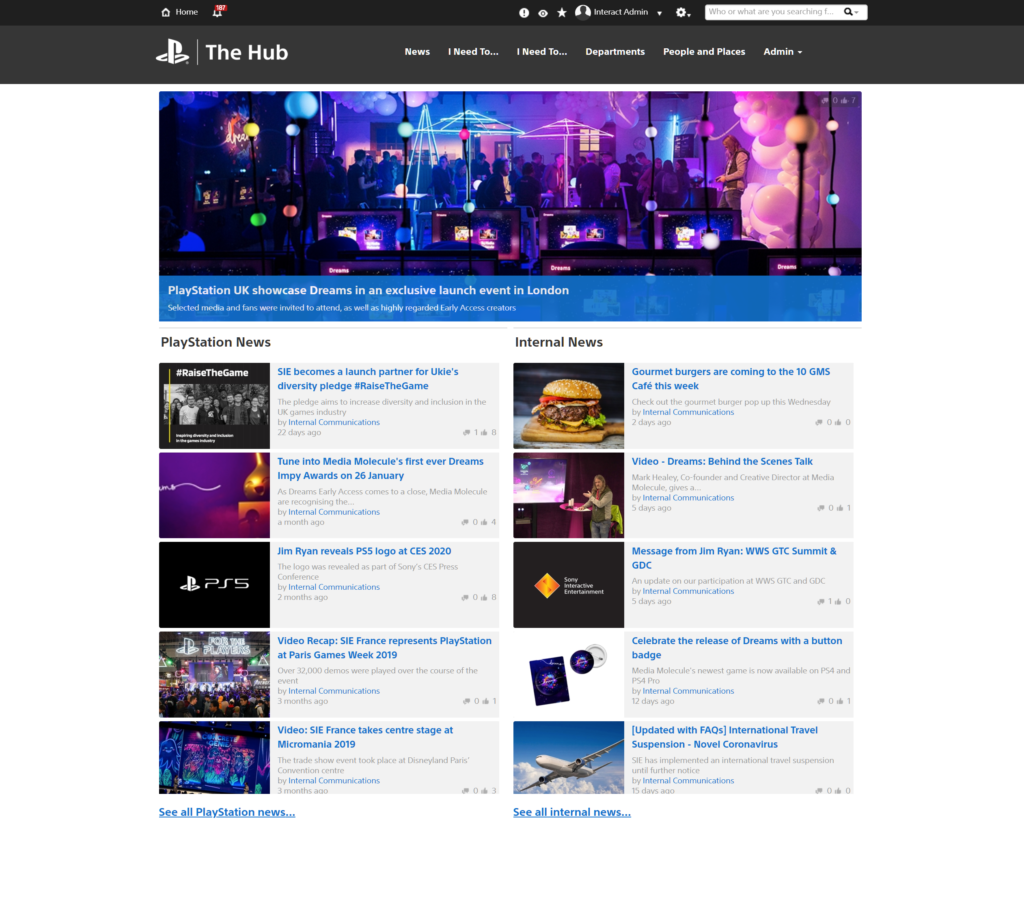Click the Home icon in top bar
Viewport: 1024px width, 912px height.
click(165, 12)
